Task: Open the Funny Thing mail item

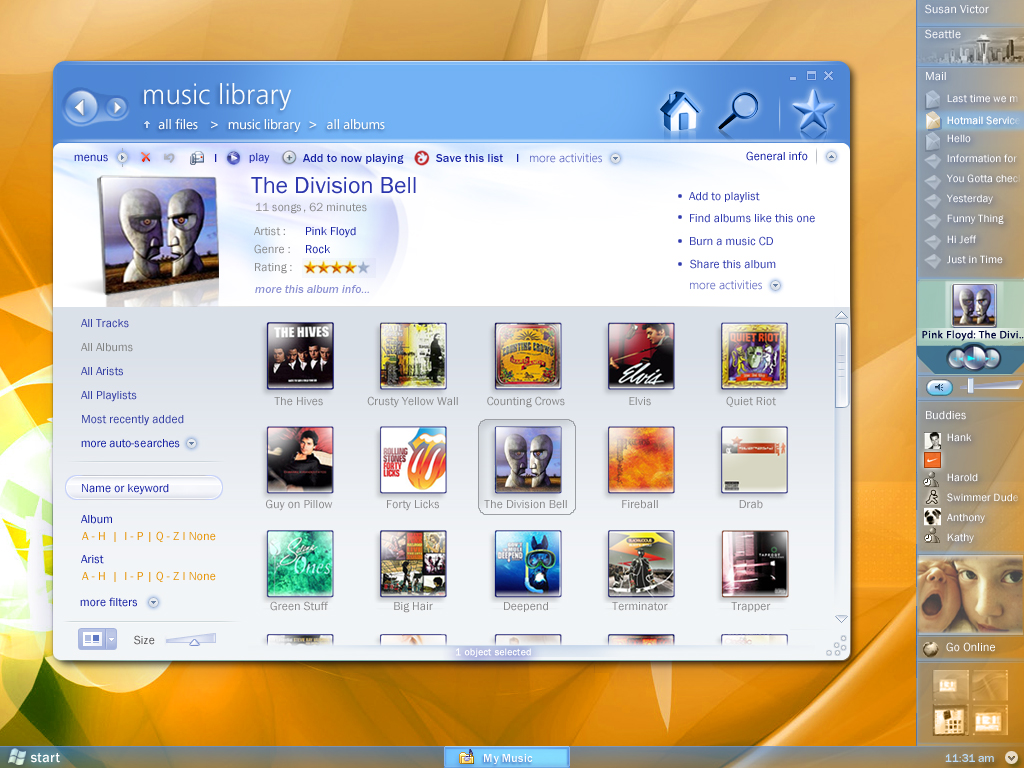Action: 974,219
